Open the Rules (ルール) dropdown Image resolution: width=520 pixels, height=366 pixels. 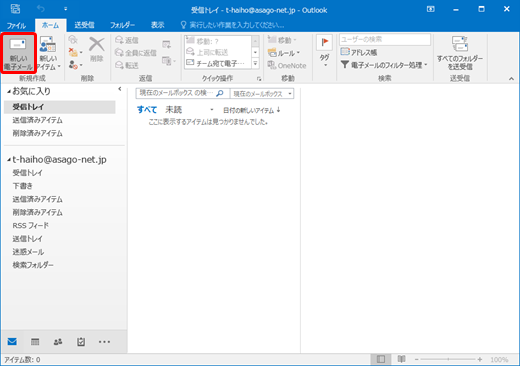pos(284,53)
